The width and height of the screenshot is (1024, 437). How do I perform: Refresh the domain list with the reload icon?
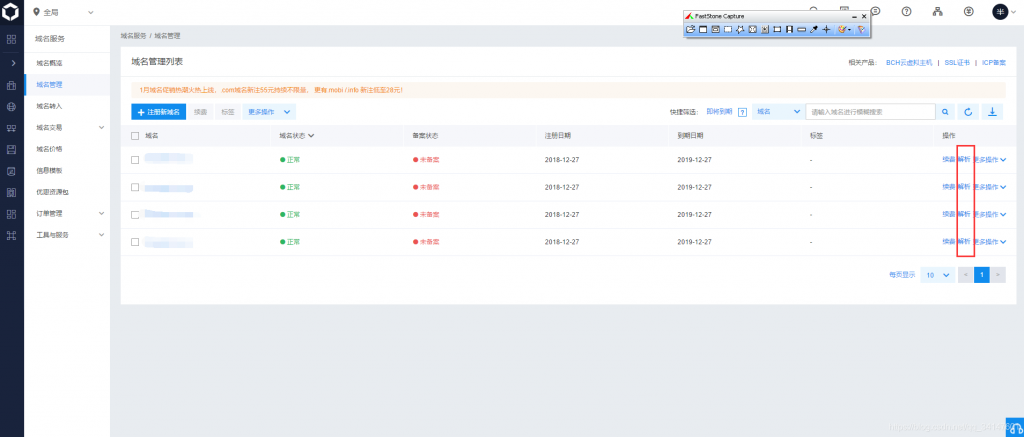pyautogui.click(x=968, y=112)
